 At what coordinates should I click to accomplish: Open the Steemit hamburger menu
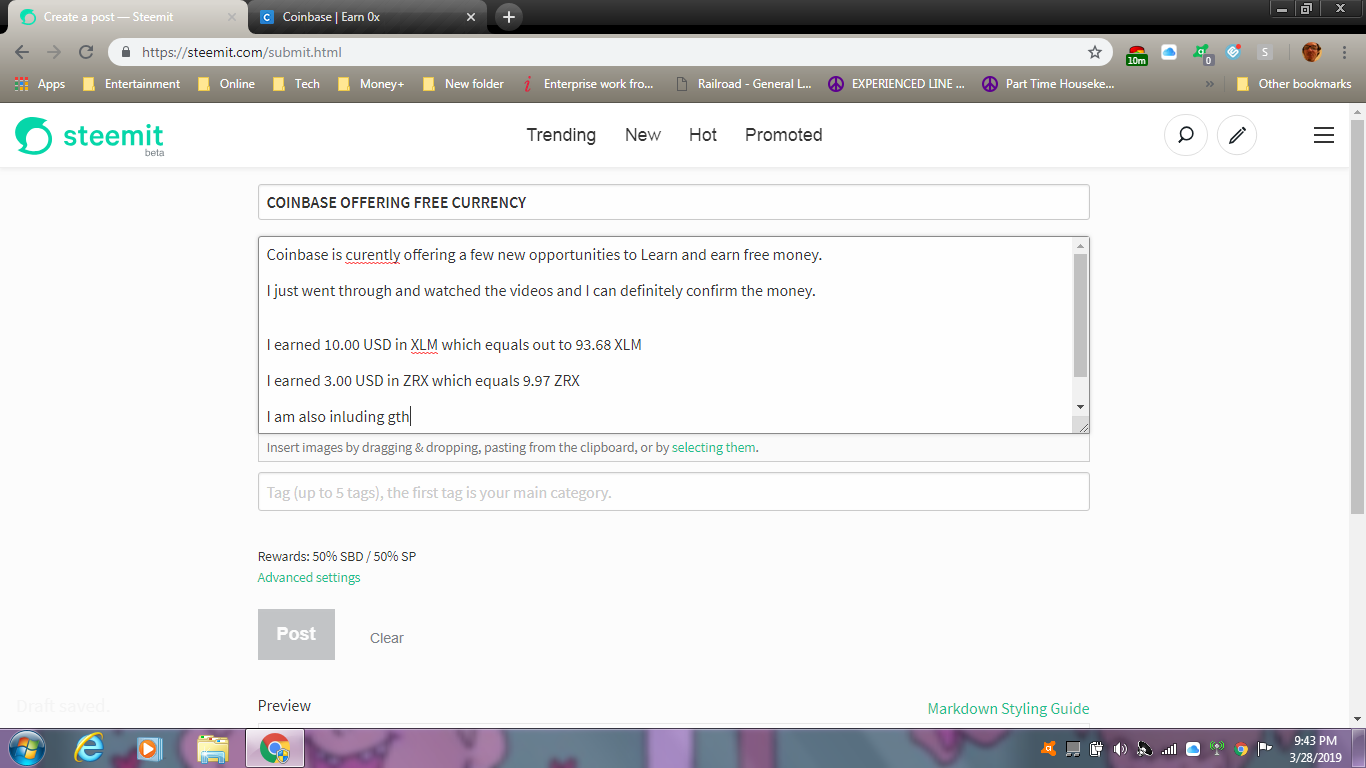(1324, 135)
